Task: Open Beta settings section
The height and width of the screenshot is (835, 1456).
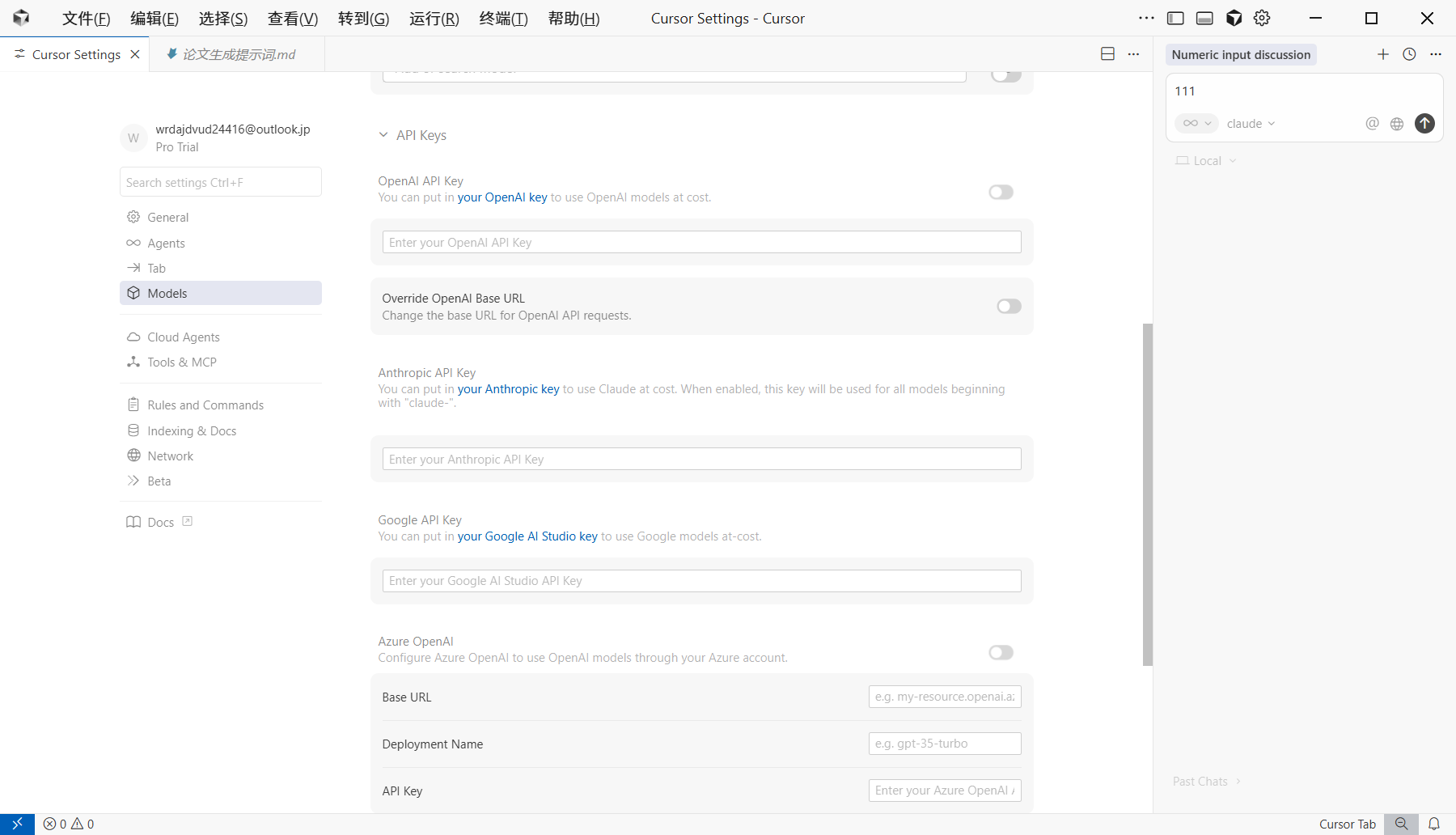Action: click(x=221, y=481)
